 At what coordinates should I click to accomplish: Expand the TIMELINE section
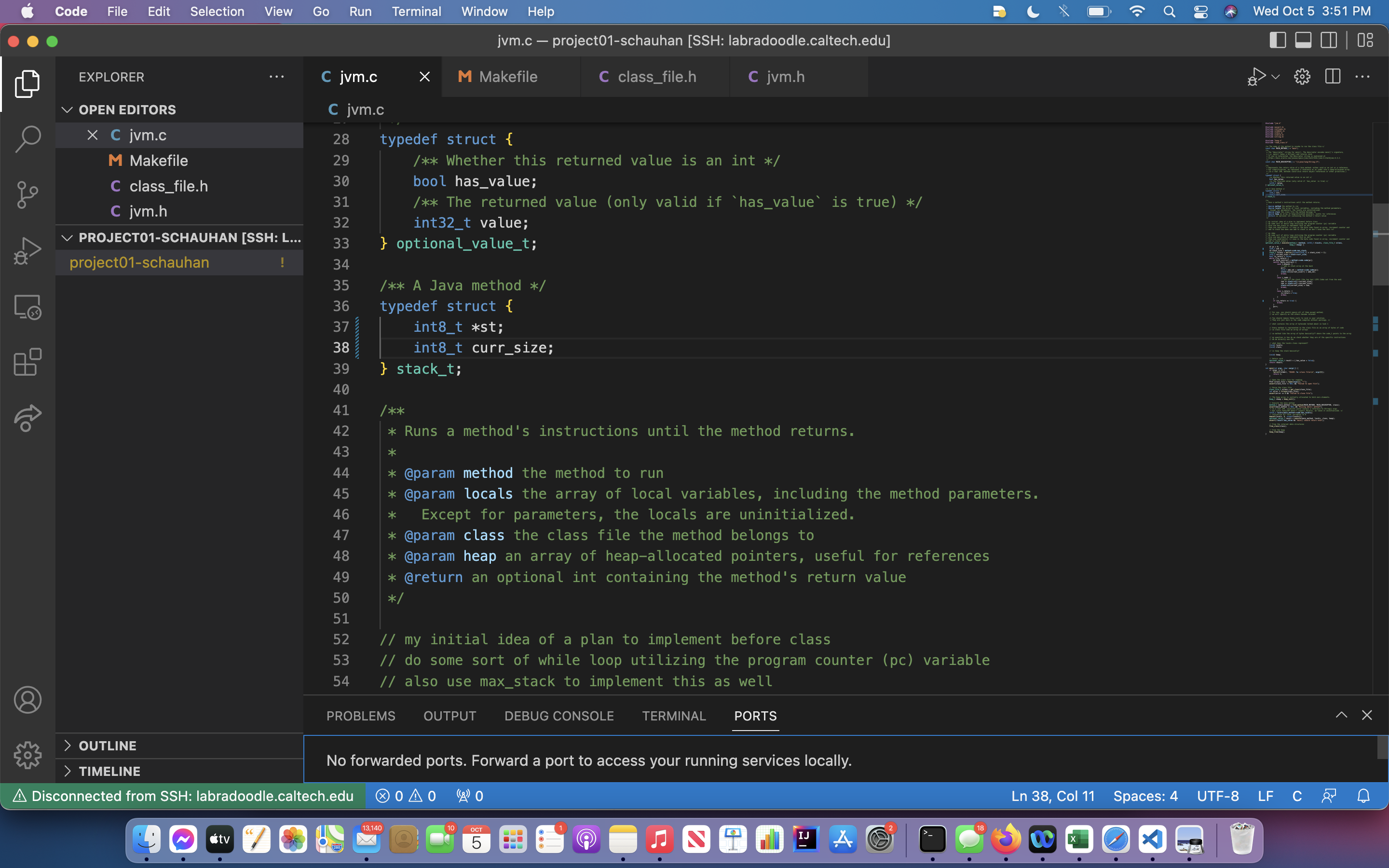(109, 771)
